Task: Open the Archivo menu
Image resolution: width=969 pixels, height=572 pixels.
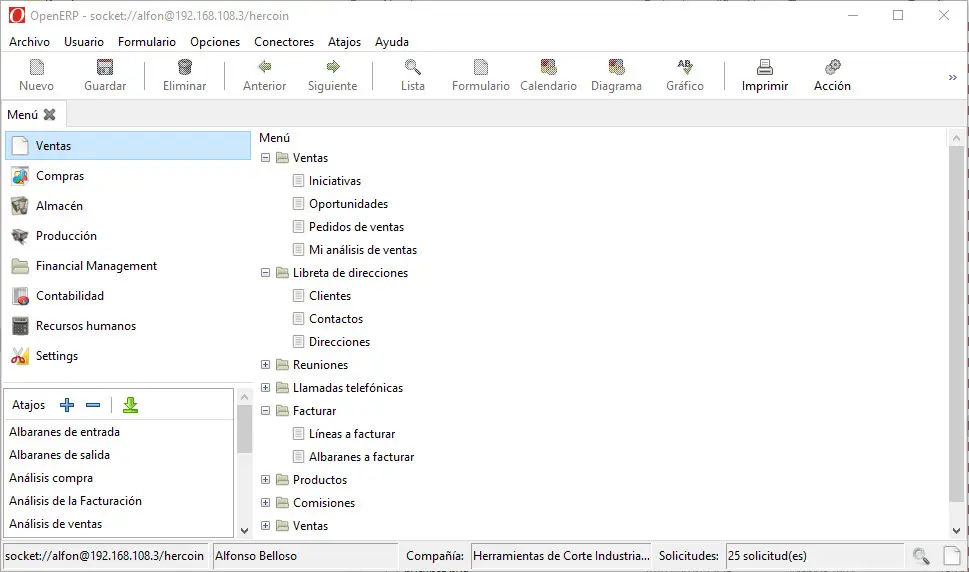Action: pyautogui.click(x=29, y=41)
